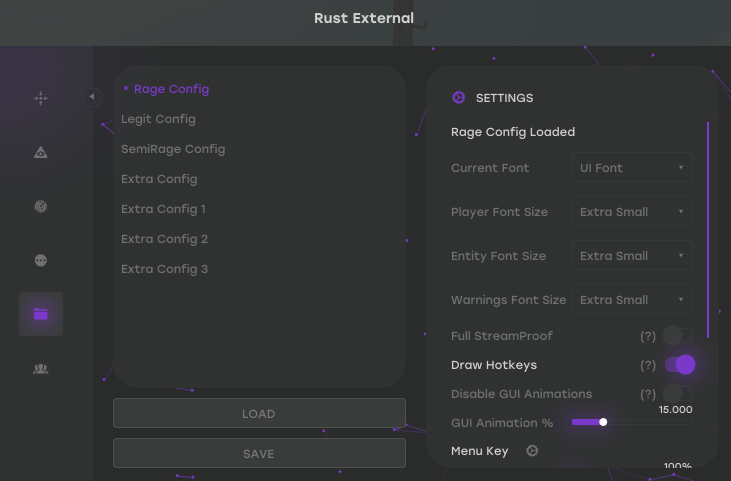Select Legit Config from the list
Image resolution: width=731 pixels, height=481 pixels.
tap(158, 119)
